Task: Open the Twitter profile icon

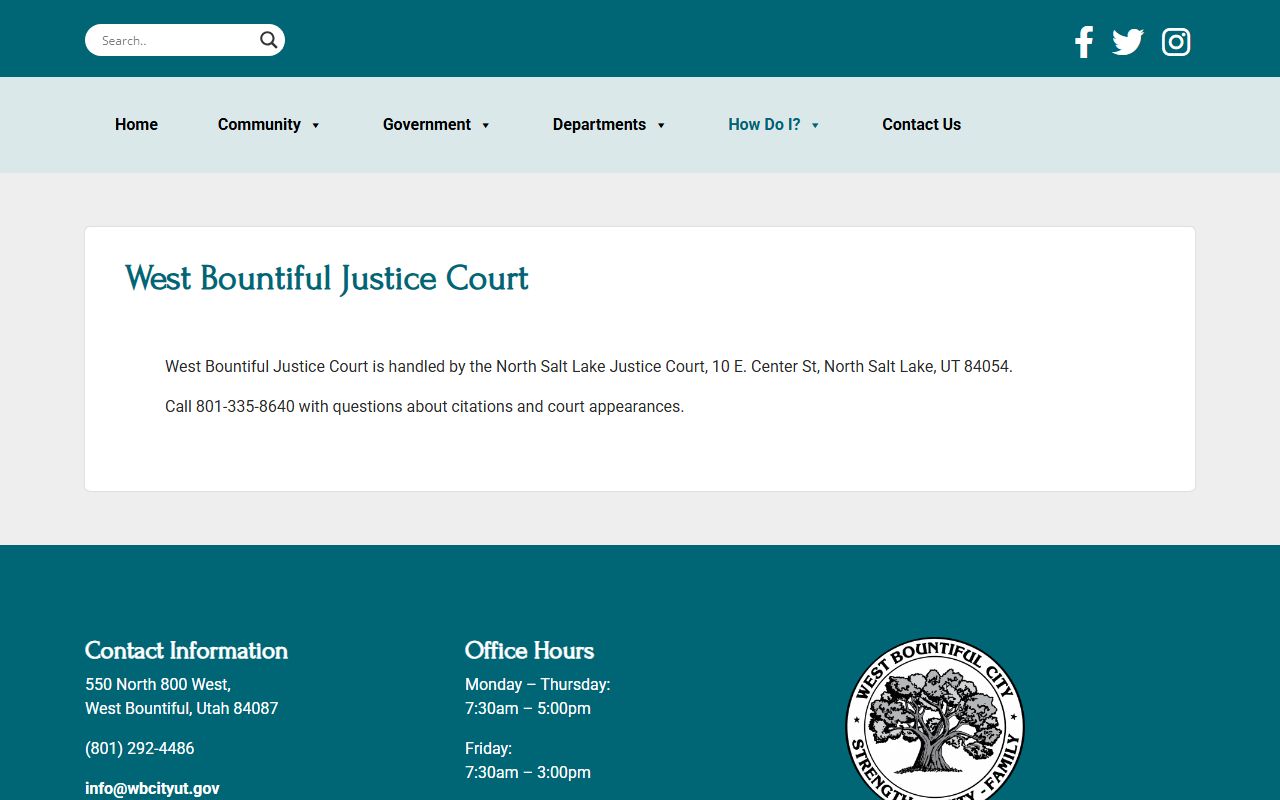Action: [x=1128, y=42]
